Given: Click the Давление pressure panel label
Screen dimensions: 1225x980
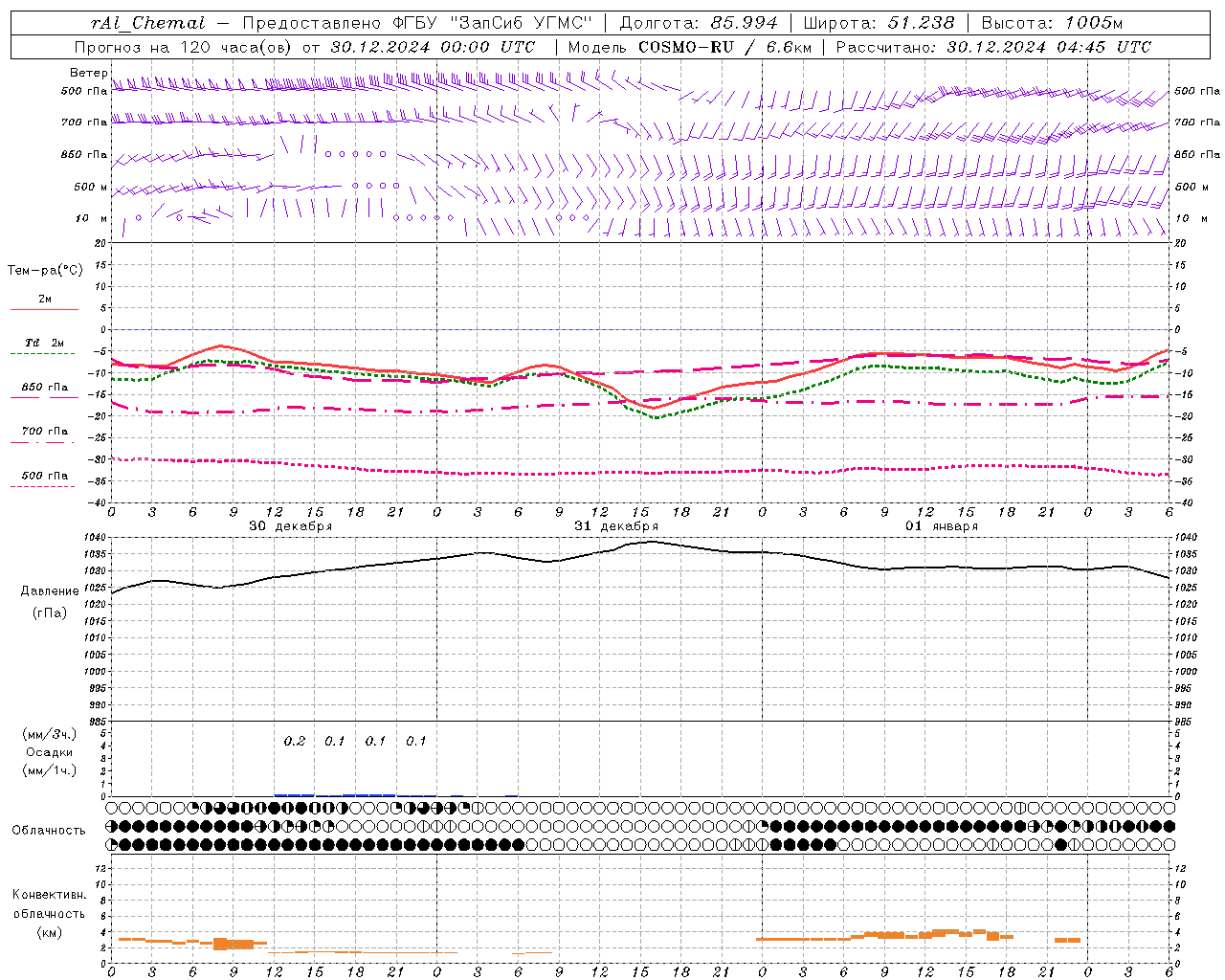Looking at the screenshot, I should tap(50, 591).
